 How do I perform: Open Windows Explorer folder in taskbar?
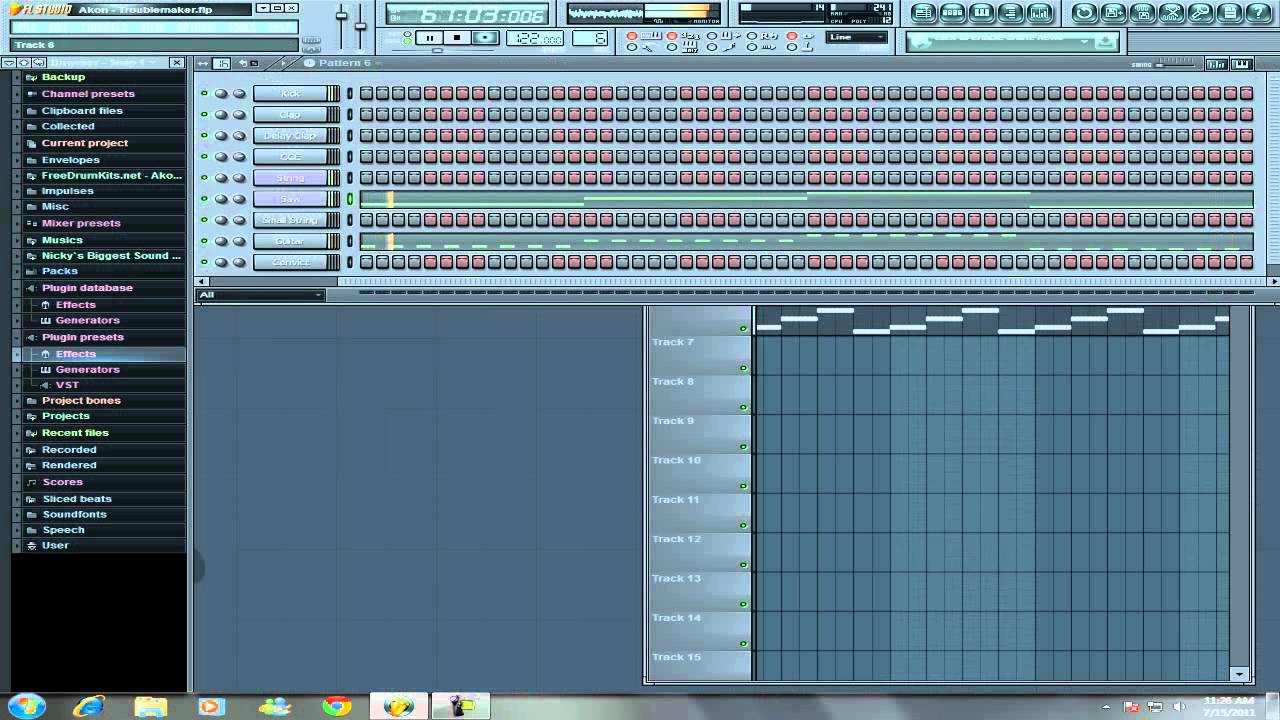151,706
